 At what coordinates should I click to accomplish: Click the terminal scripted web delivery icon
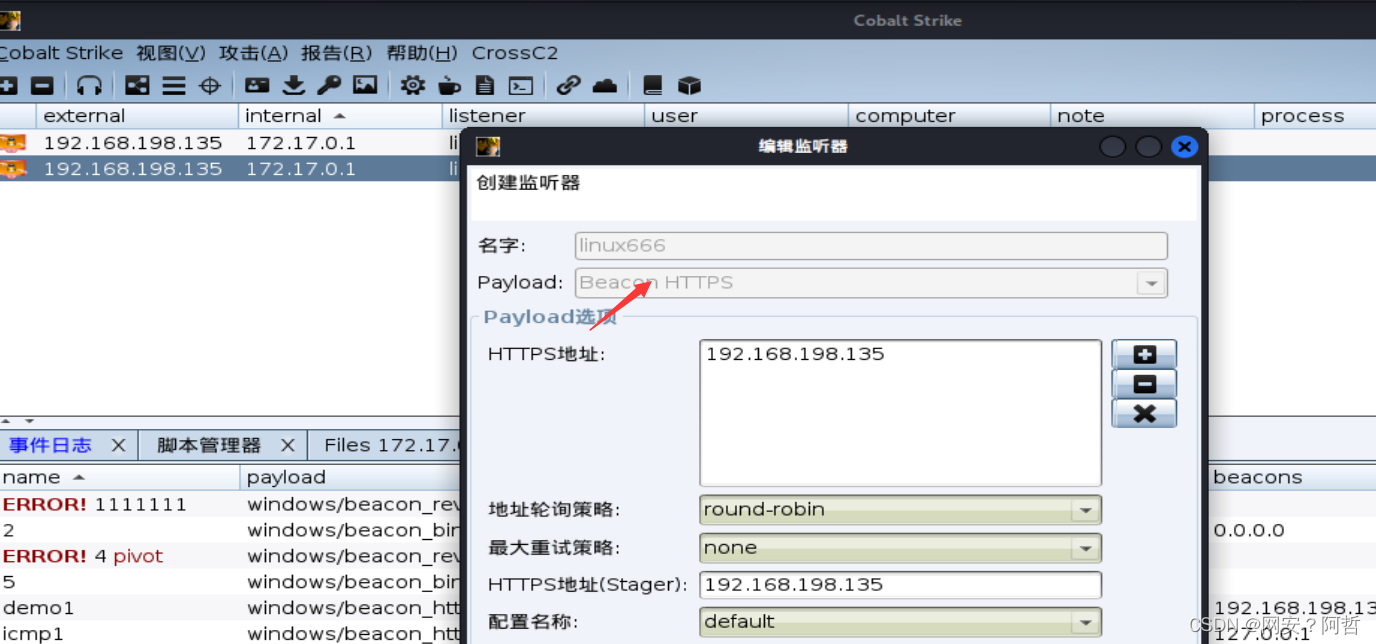pos(520,86)
